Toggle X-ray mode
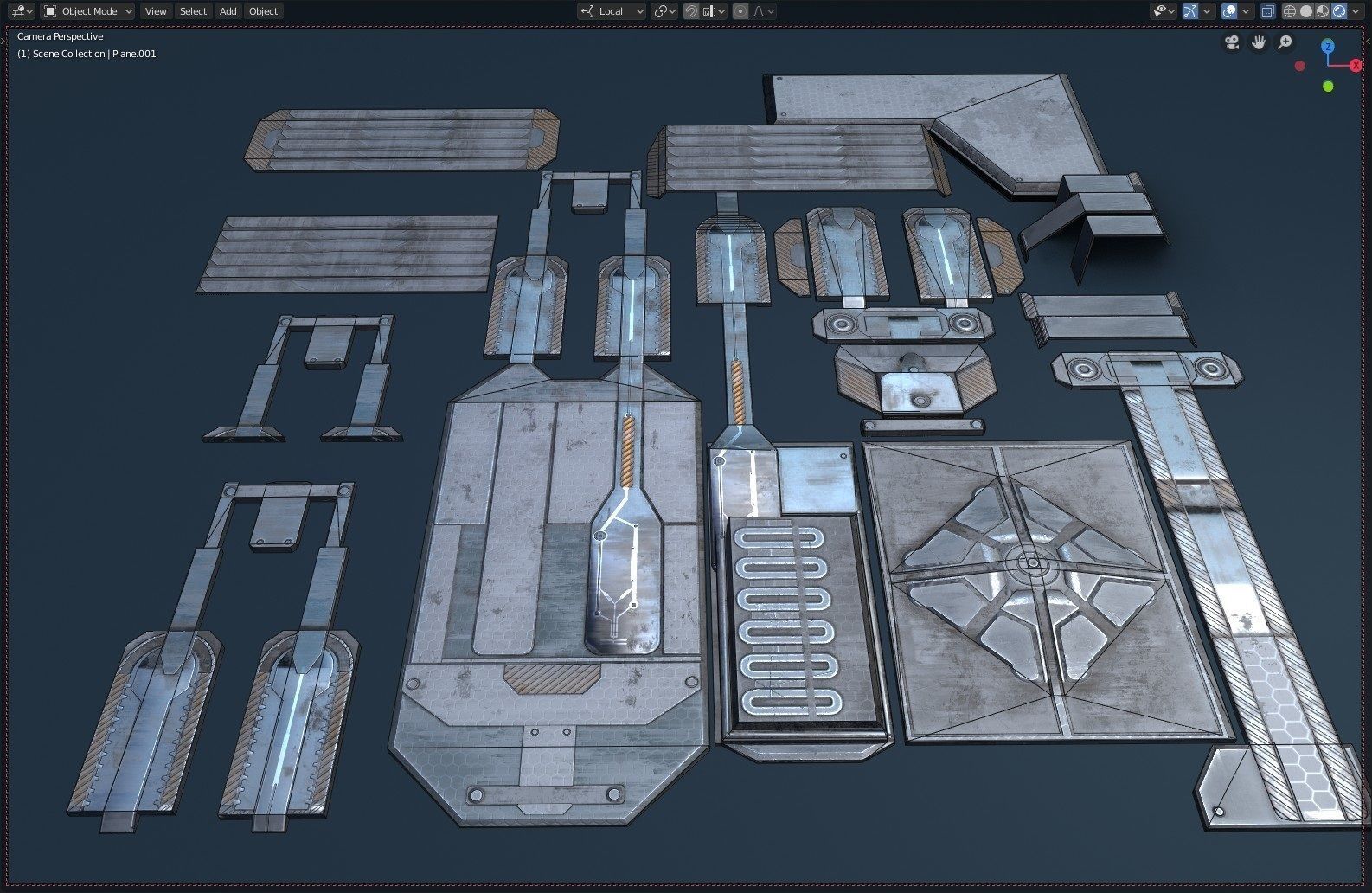1372x893 pixels. pyautogui.click(x=1268, y=11)
